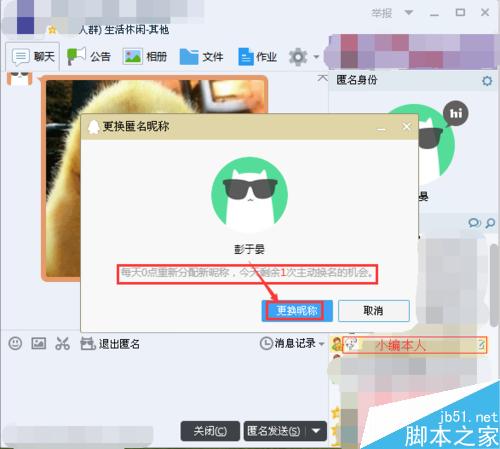Open the 文件 files tab

[201, 57]
